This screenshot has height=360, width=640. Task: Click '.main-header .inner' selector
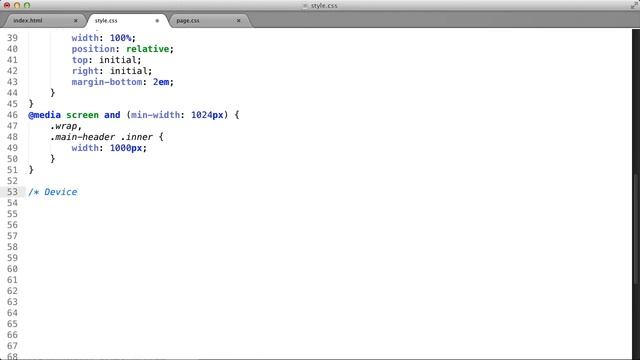coord(101,137)
